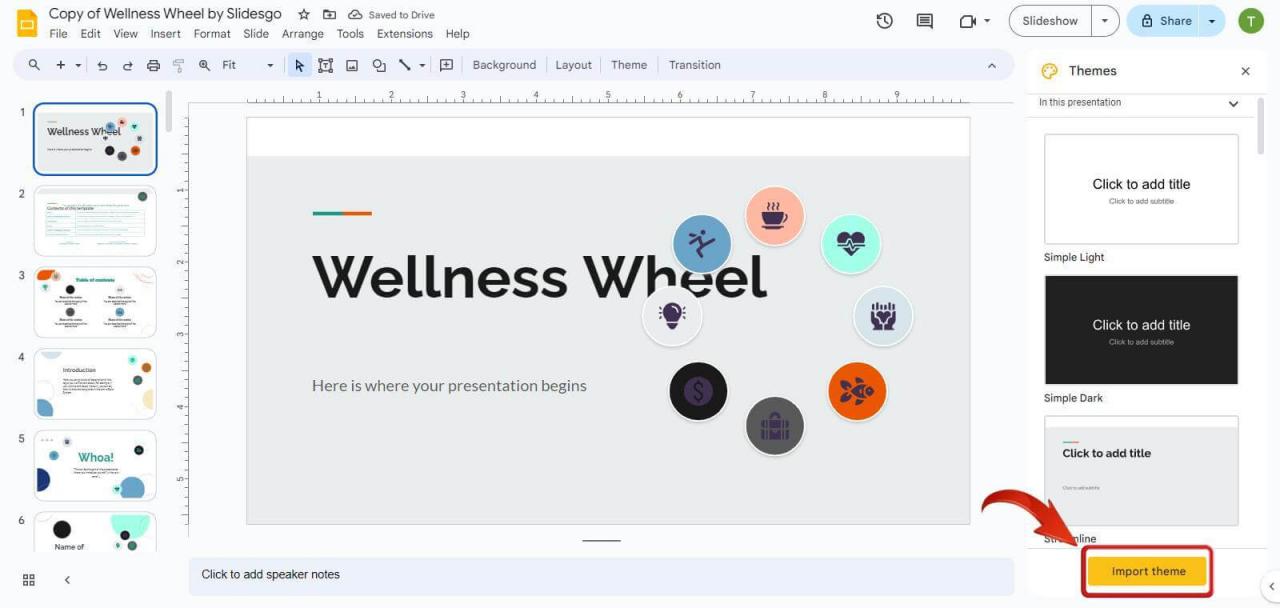Open version history via the clock icon

tap(884, 20)
